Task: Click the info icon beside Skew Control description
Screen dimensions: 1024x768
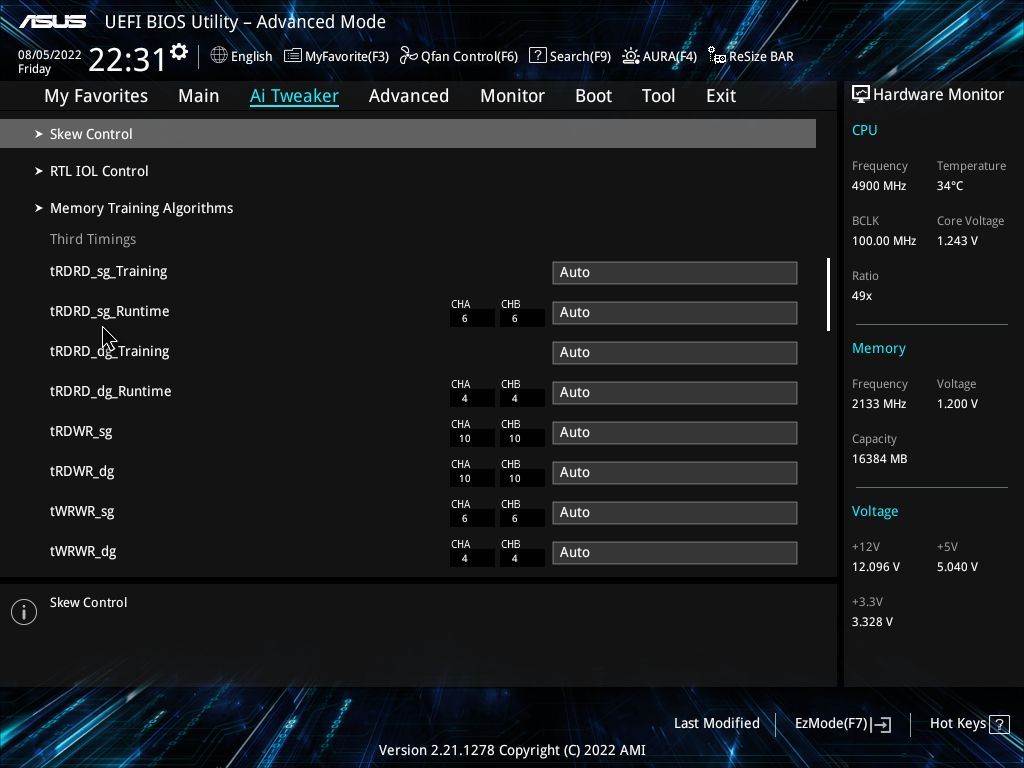Action: click(24, 612)
